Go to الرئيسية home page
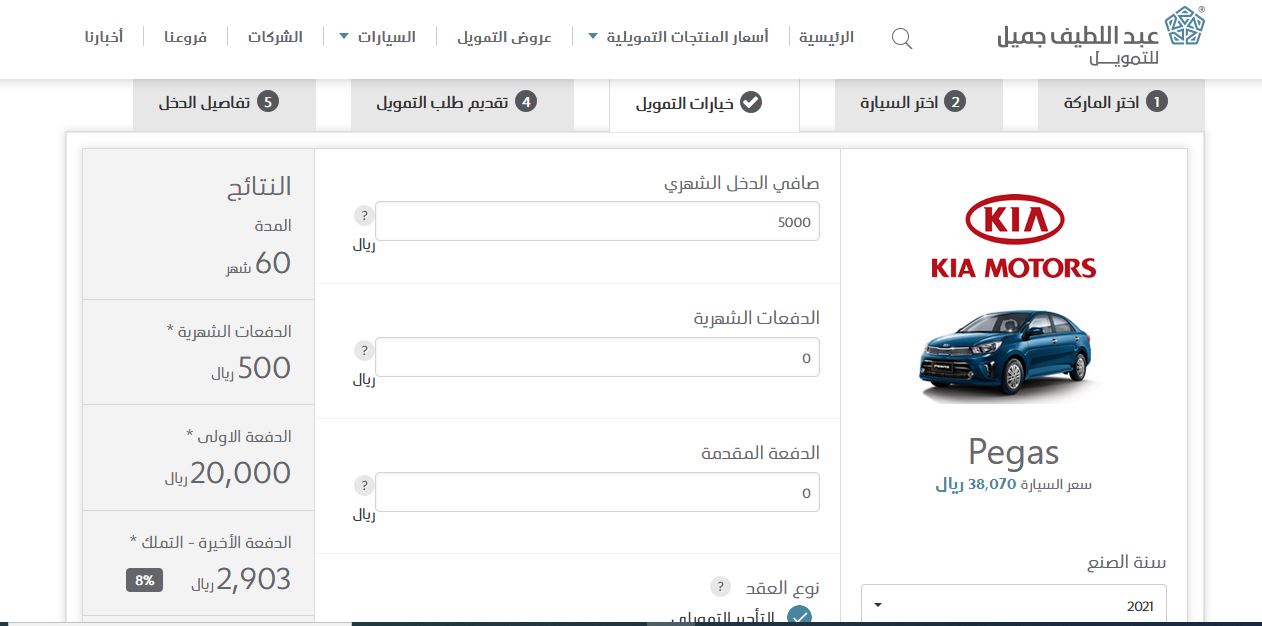Viewport: 1262px width, 626px height. click(827, 37)
